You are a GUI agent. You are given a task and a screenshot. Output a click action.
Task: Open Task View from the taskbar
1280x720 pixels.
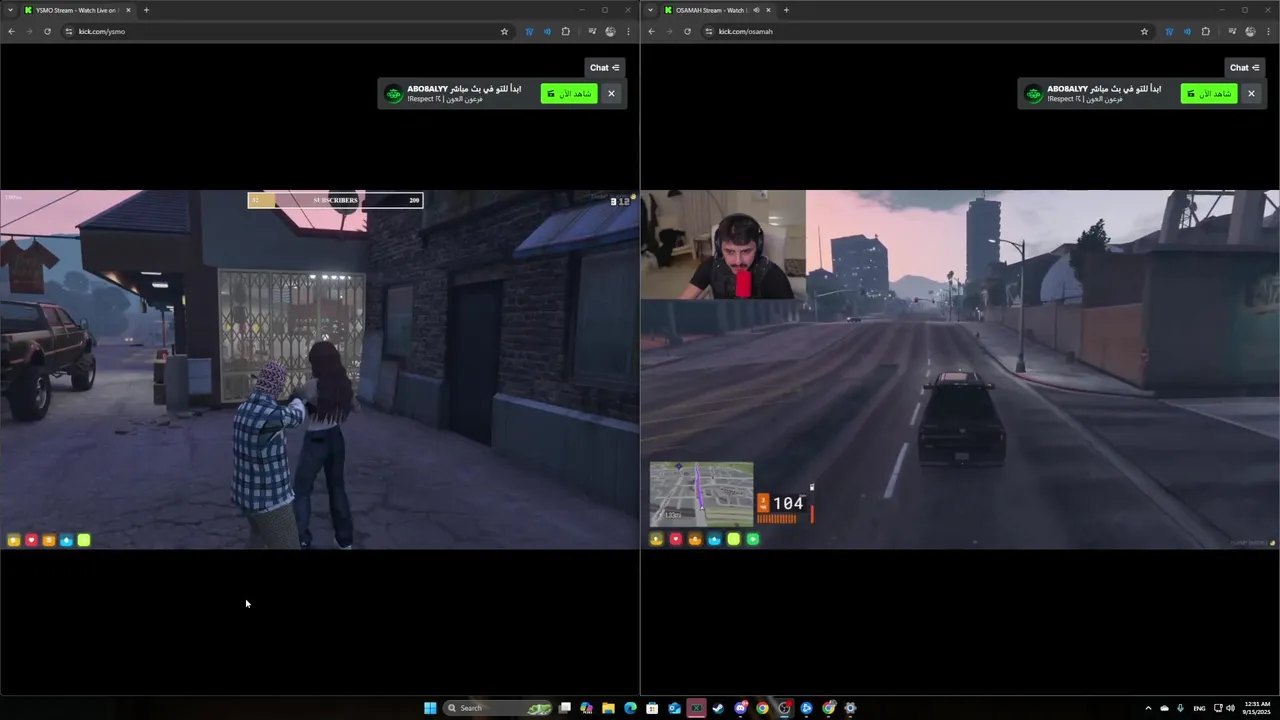(565, 708)
